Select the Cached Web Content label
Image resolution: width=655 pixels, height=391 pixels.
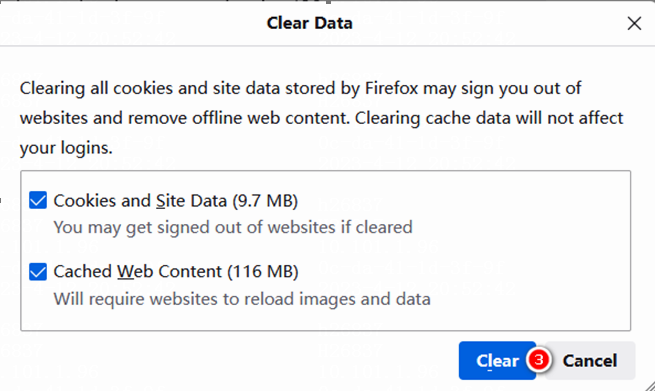(176, 272)
